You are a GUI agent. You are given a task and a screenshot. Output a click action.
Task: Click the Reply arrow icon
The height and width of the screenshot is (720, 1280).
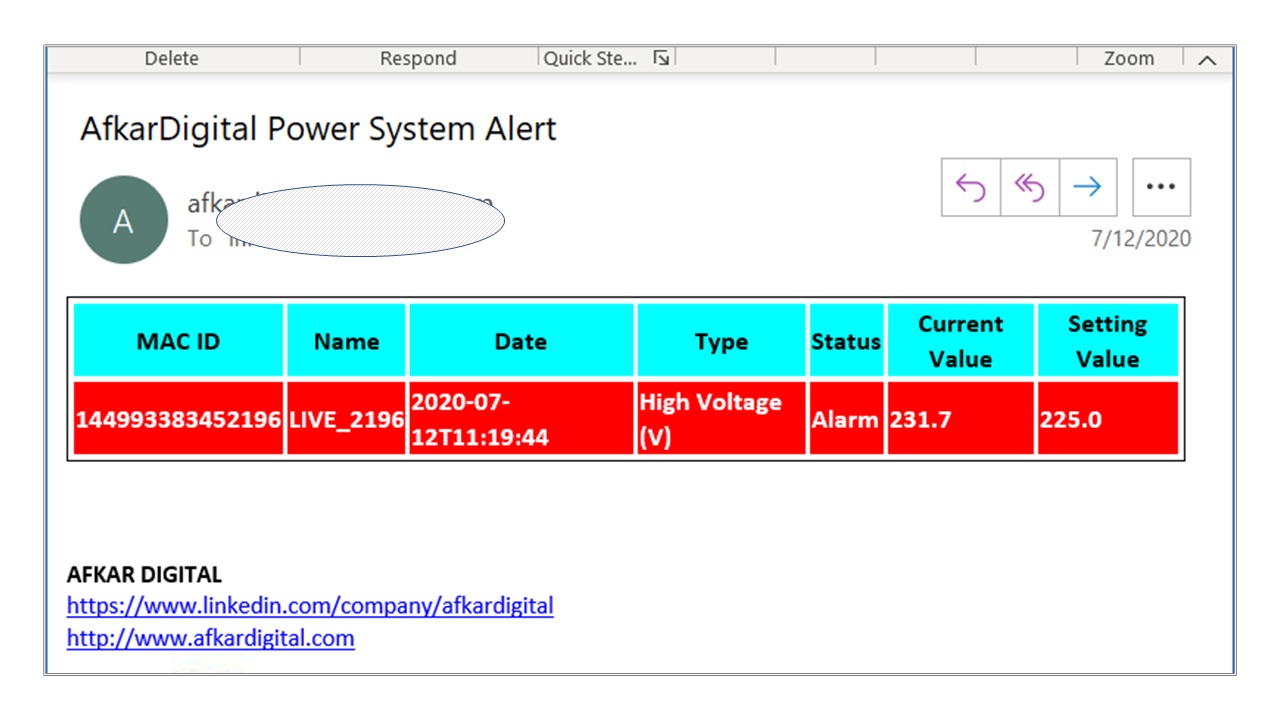pyautogui.click(x=971, y=187)
